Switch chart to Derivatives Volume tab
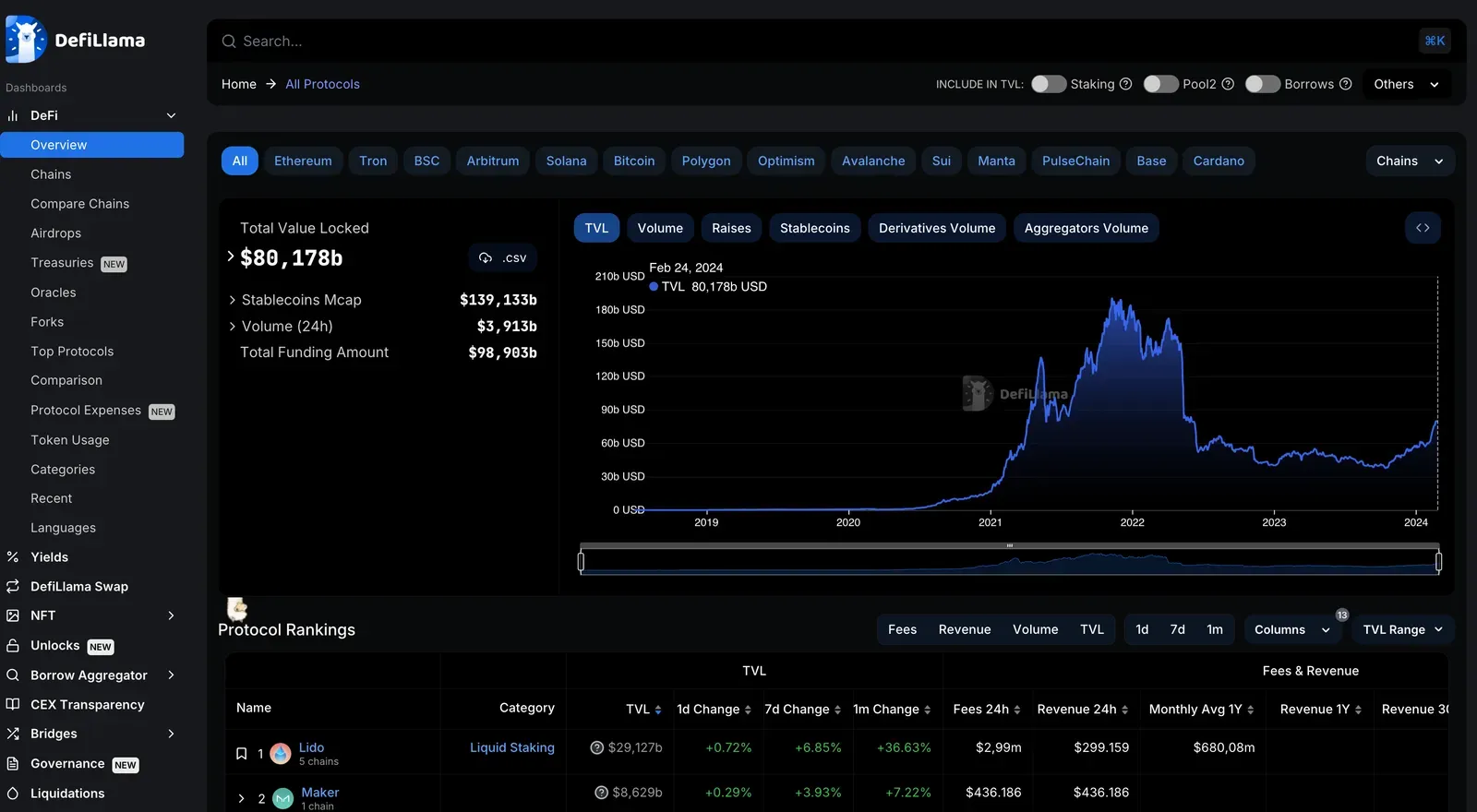 point(937,228)
